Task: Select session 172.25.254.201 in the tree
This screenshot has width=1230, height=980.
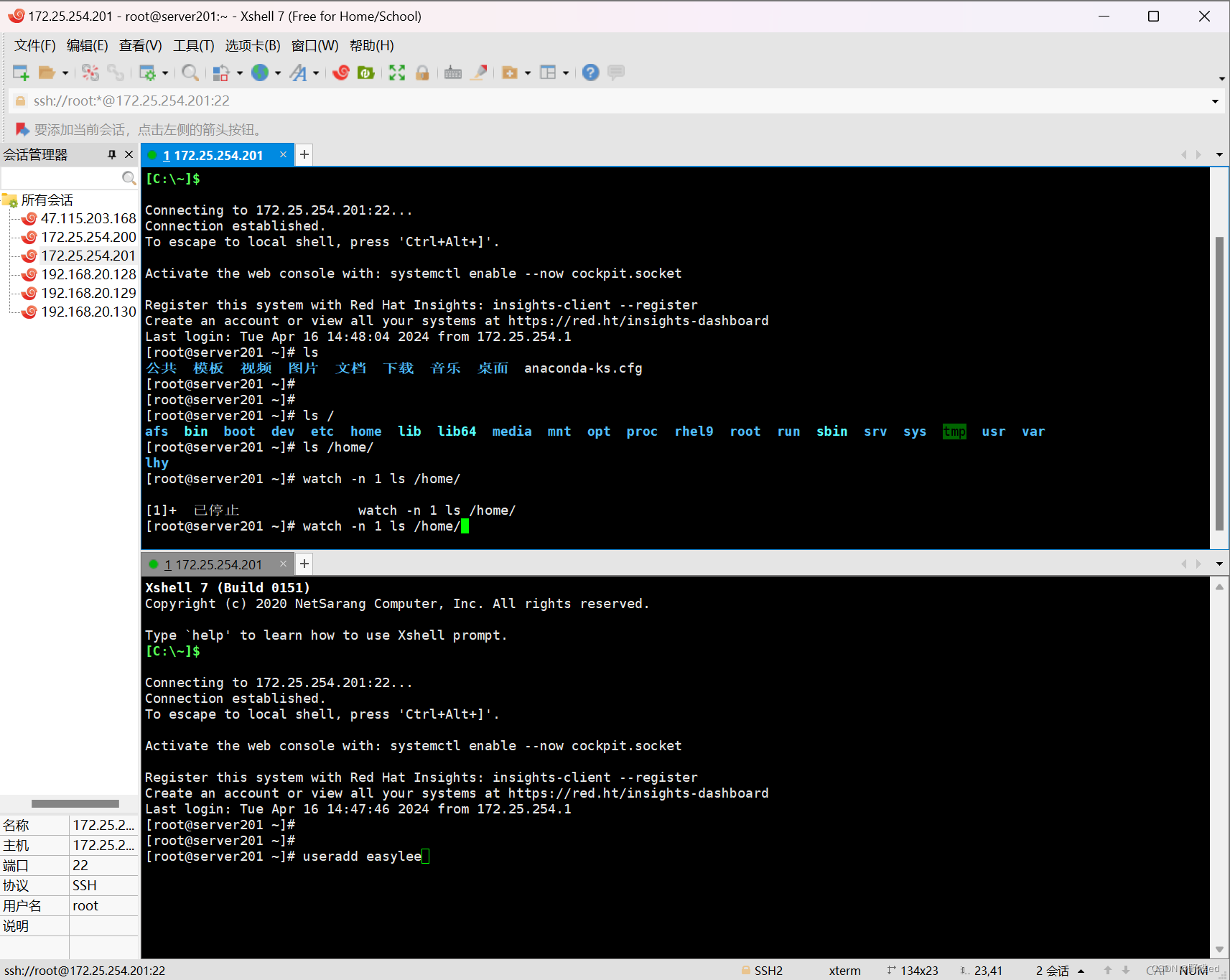Action: (88, 256)
